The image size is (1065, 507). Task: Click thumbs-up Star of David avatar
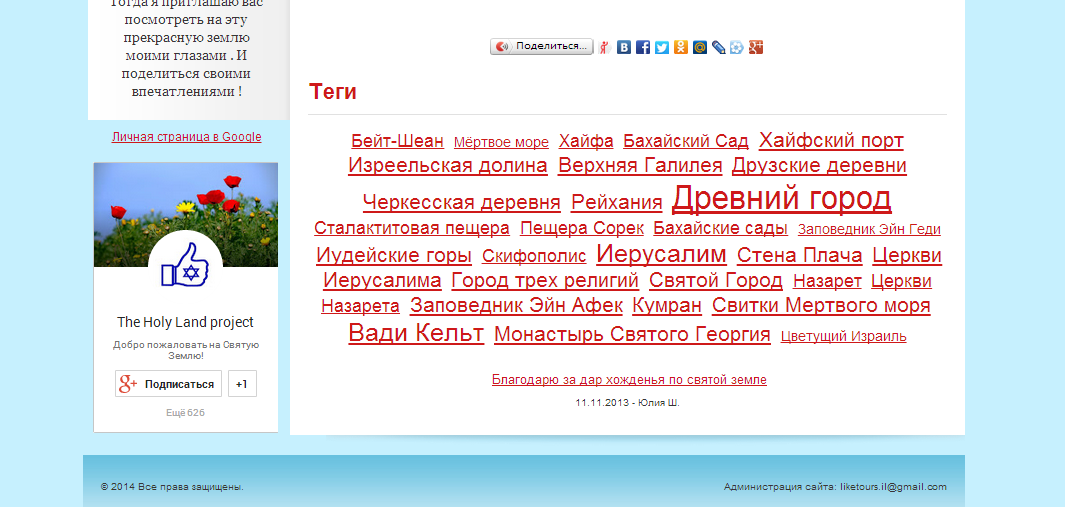[x=185, y=268]
